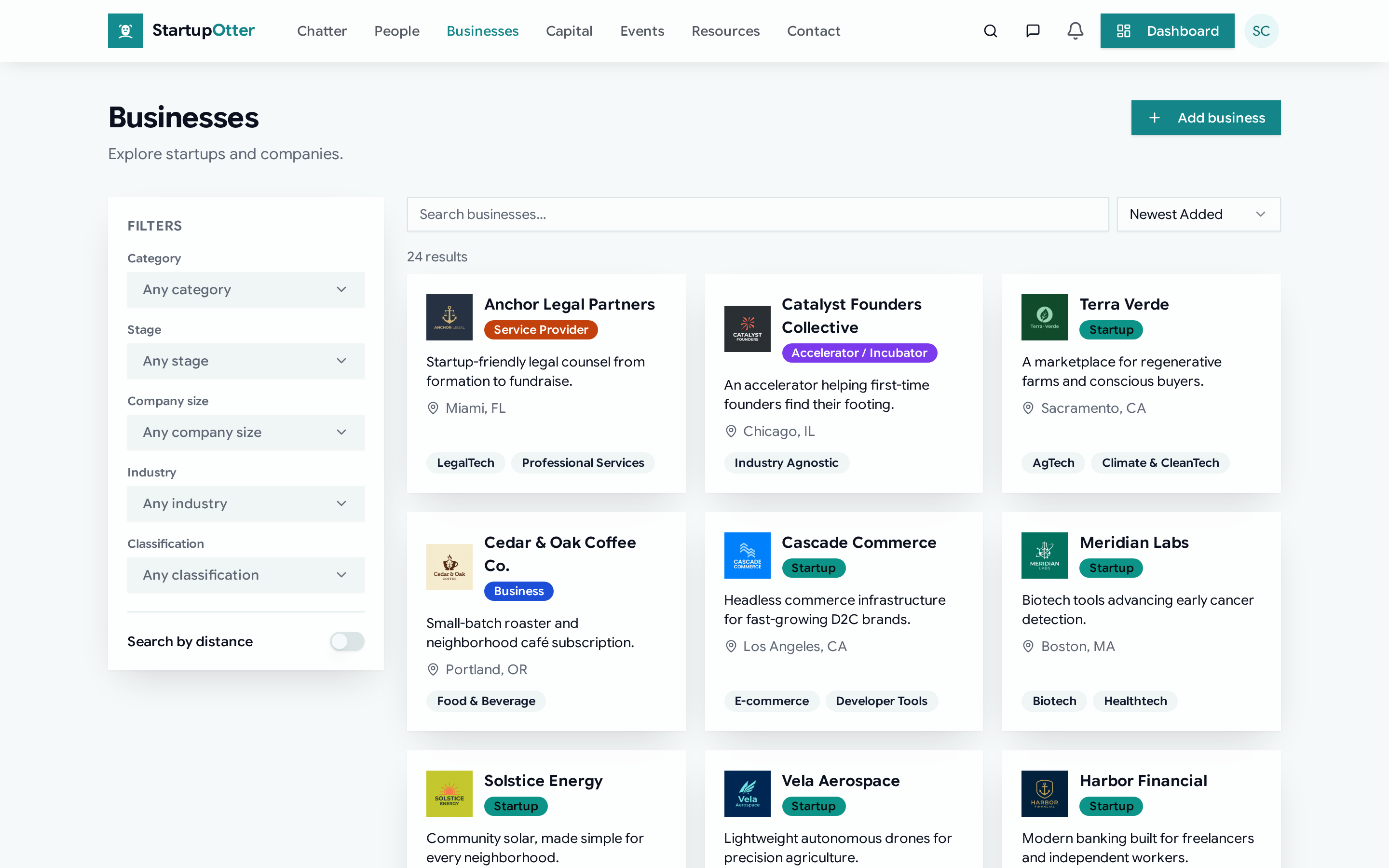Open the Harbor Financial title link

[1143, 781]
